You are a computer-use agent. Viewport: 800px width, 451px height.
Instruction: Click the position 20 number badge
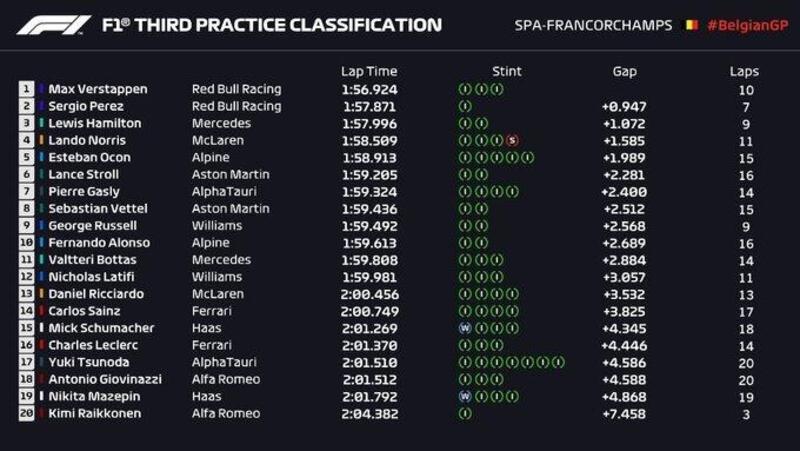tap(26, 413)
